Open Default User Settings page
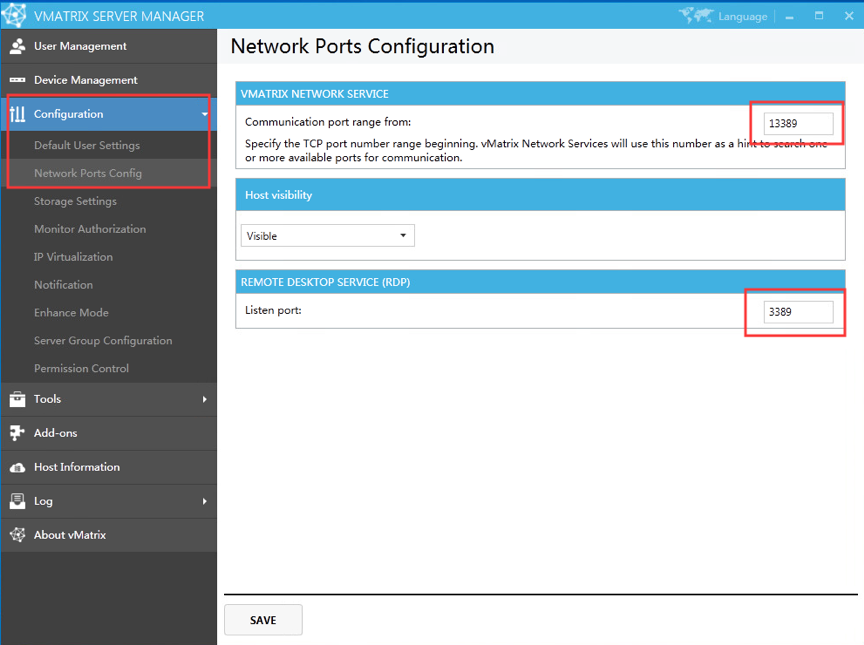The image size is (864, 645). [x=87, y=145]
